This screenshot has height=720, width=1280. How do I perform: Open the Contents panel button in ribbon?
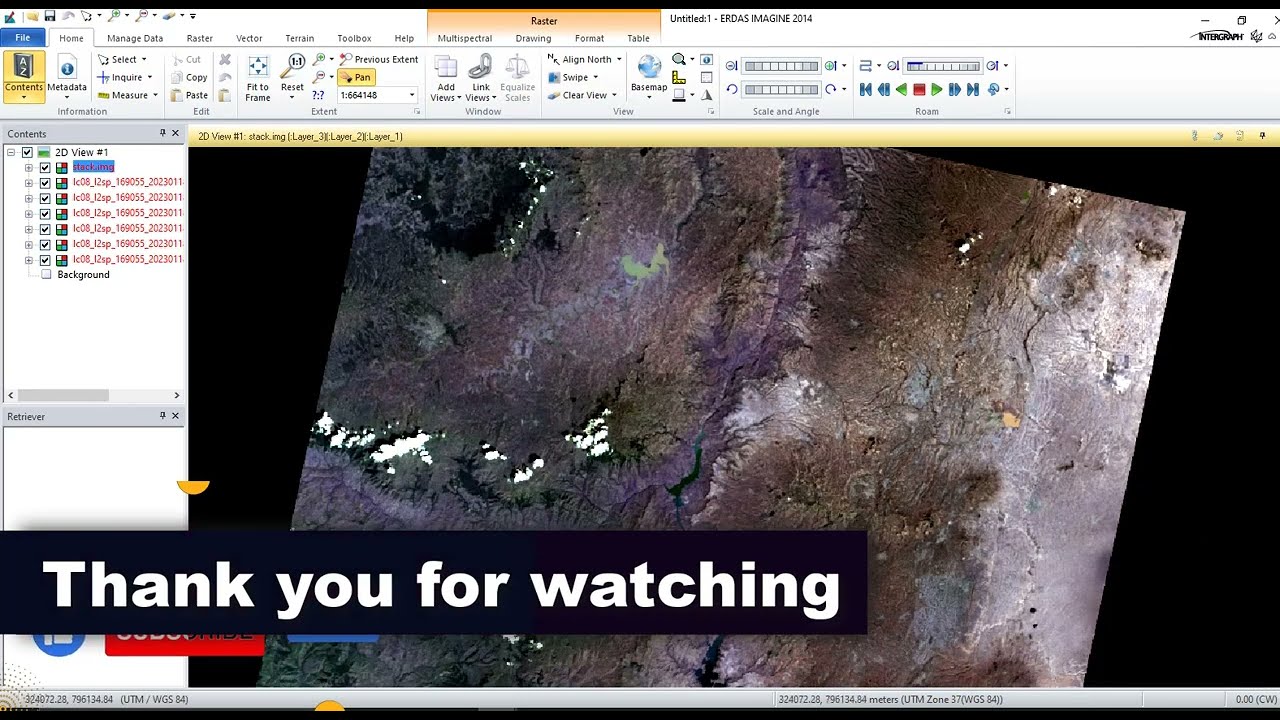(x=23, y=77)
